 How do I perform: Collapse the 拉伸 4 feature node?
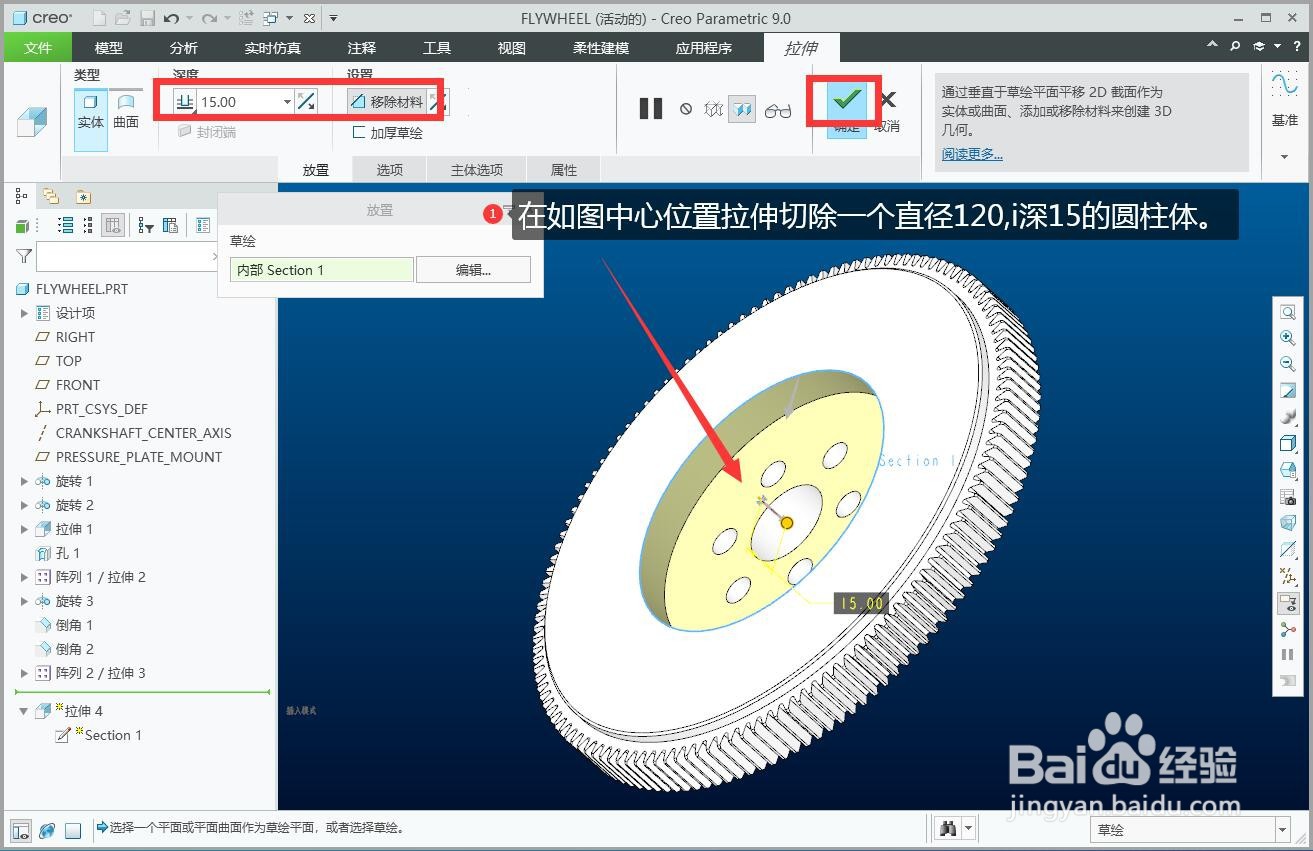(x=25, y=711)
